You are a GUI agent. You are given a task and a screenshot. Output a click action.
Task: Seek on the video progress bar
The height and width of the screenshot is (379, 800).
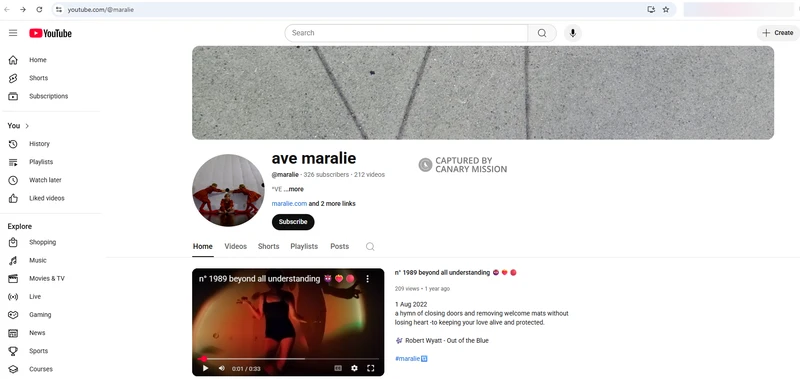pos(288,359)
